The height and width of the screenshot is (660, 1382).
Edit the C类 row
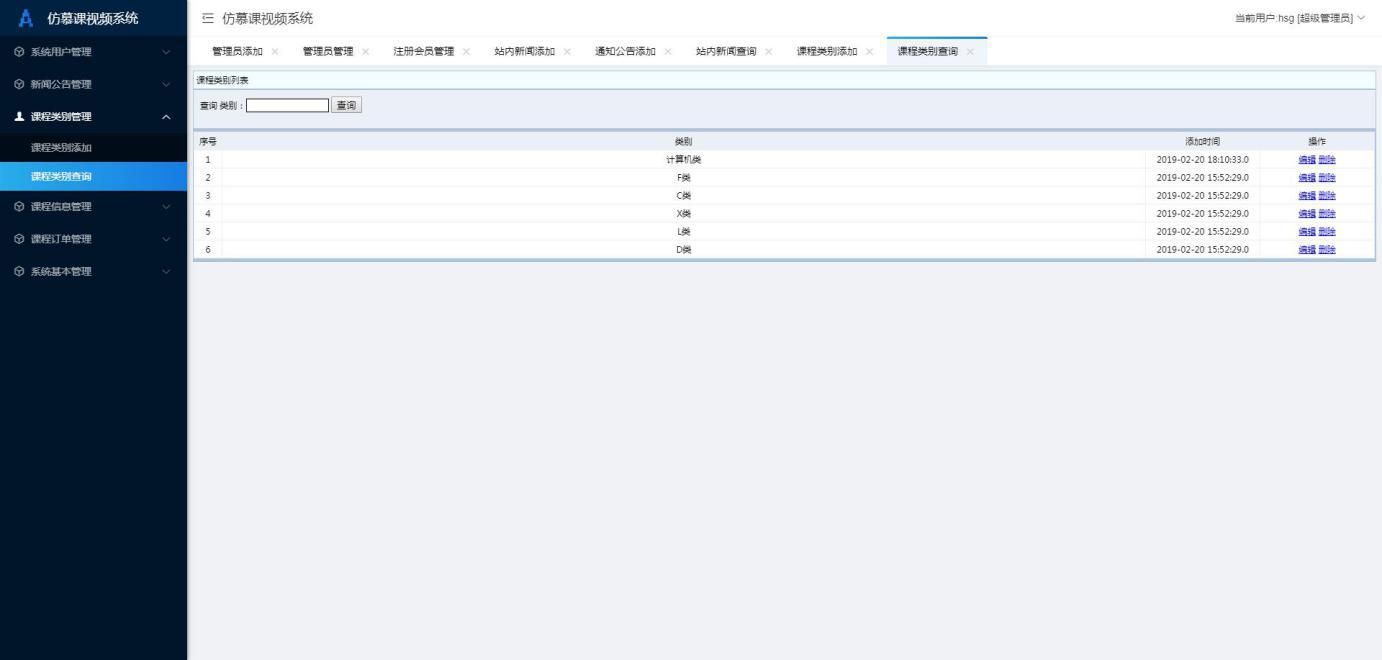coord(1307,196)
